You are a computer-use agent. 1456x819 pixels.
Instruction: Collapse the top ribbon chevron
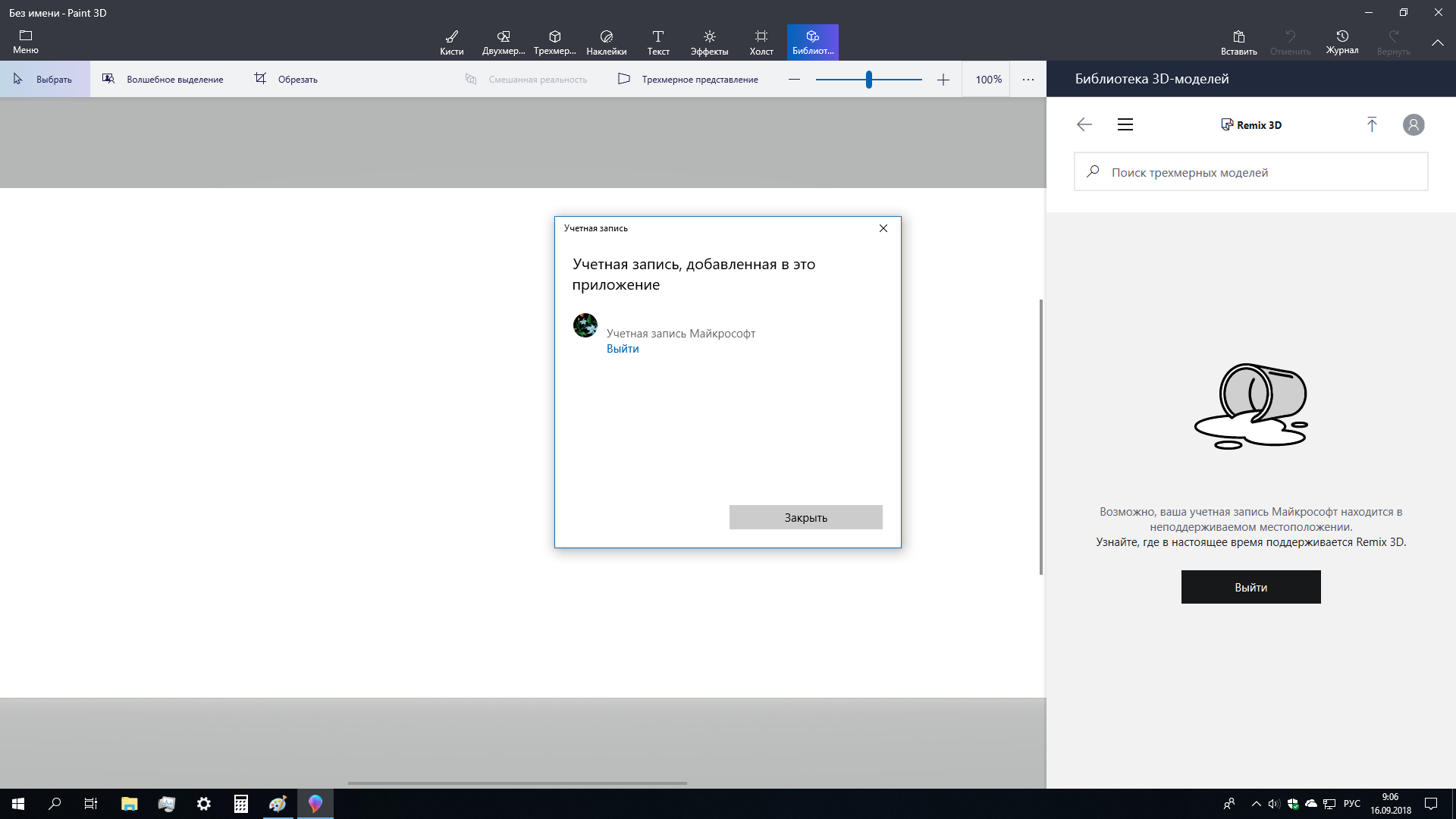(1438, 43)
